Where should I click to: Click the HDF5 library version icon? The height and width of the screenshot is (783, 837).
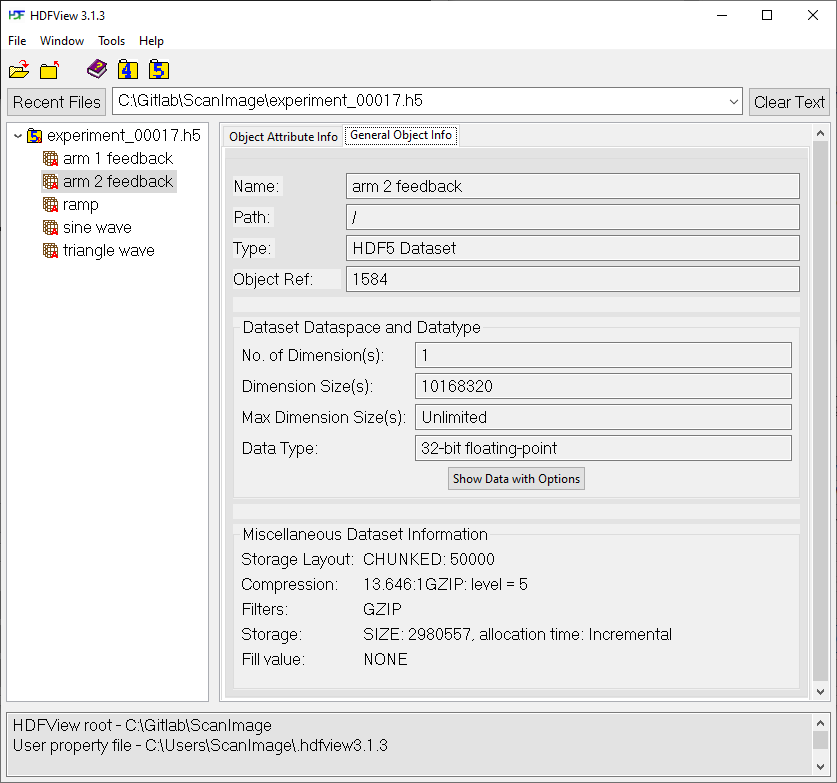pos(159,69)
